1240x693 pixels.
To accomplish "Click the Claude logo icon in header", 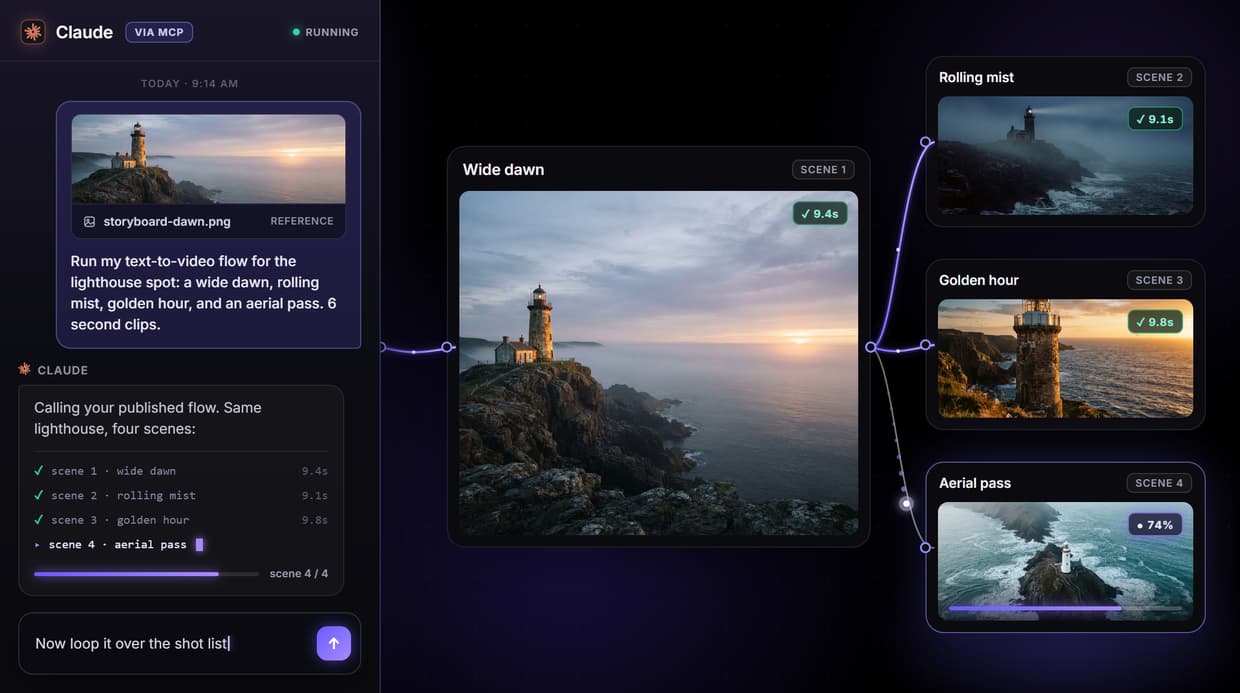I will (x=33, y=32).
